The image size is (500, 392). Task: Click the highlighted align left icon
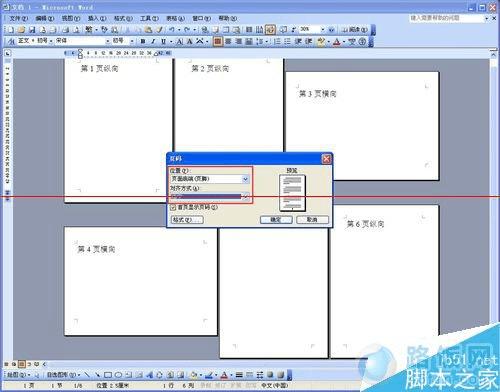tap(217, 41)
